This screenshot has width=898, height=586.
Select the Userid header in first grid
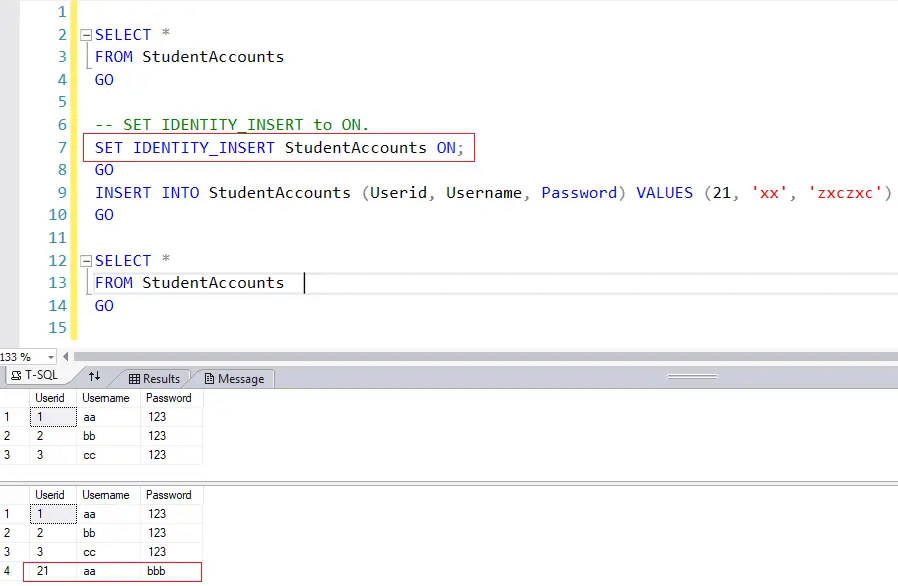pos(50,398)
